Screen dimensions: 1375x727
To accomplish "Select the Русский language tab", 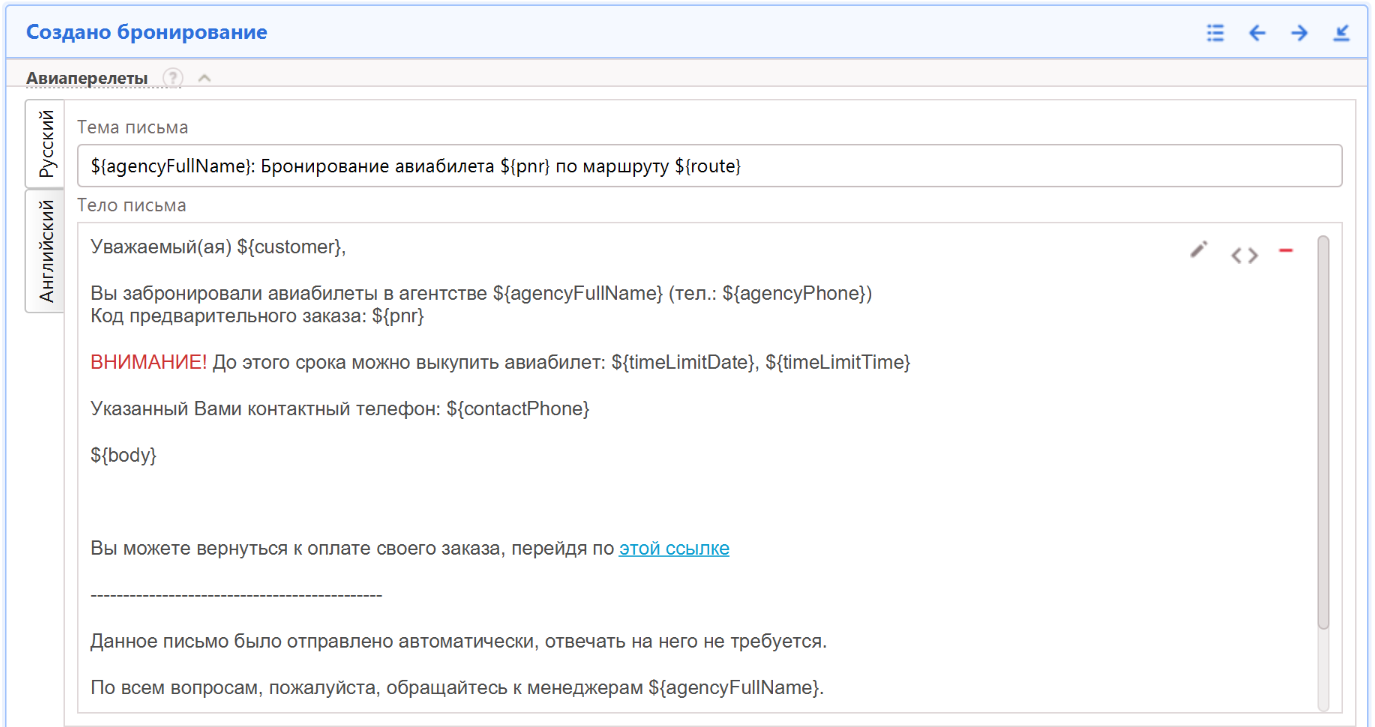I will pos(46,144).
